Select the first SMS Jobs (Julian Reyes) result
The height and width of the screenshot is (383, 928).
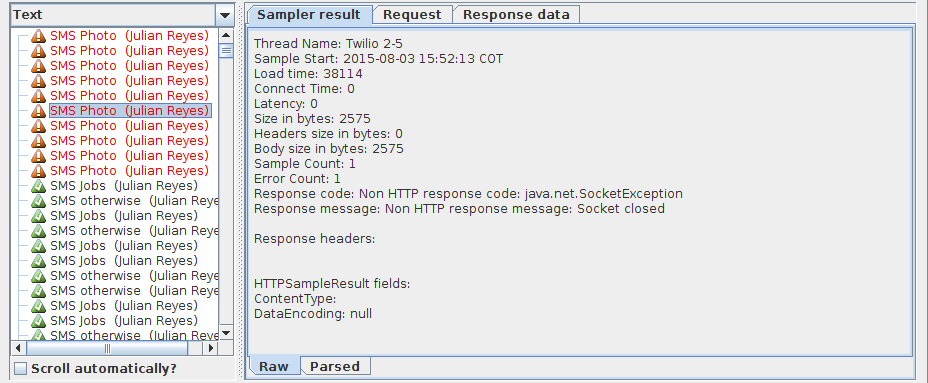pyautogui.click(x=124, y=186)
